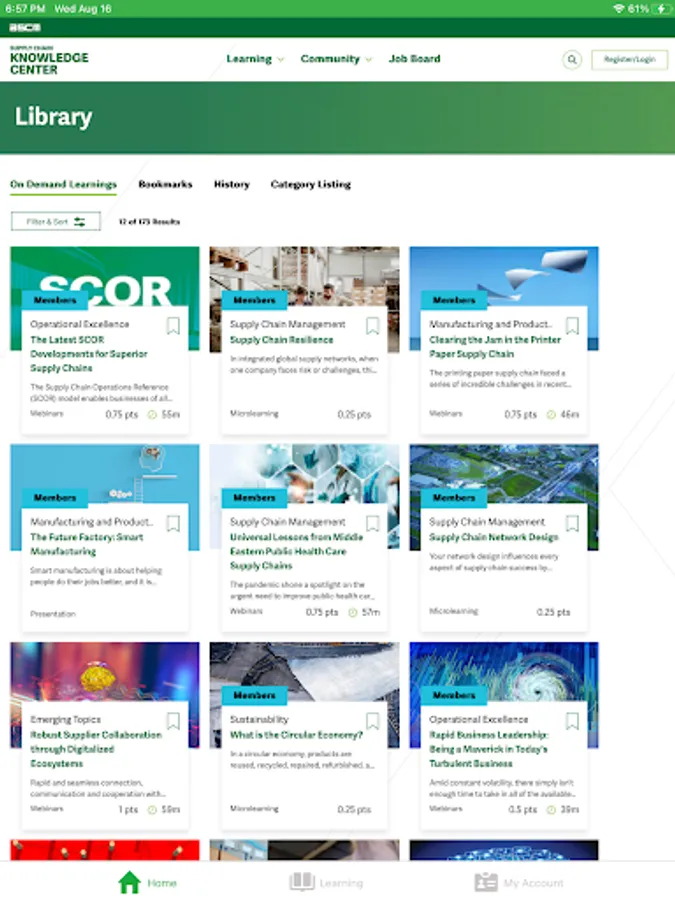Open Universal Lessons from Middle Eastern link
The image size is (675, 900).
tap(296, 551)
